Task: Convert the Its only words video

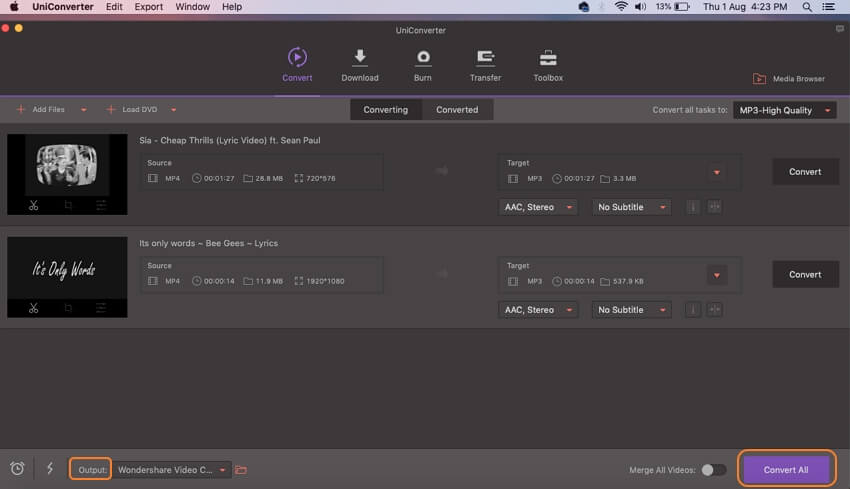Action: tap(805, 274)
